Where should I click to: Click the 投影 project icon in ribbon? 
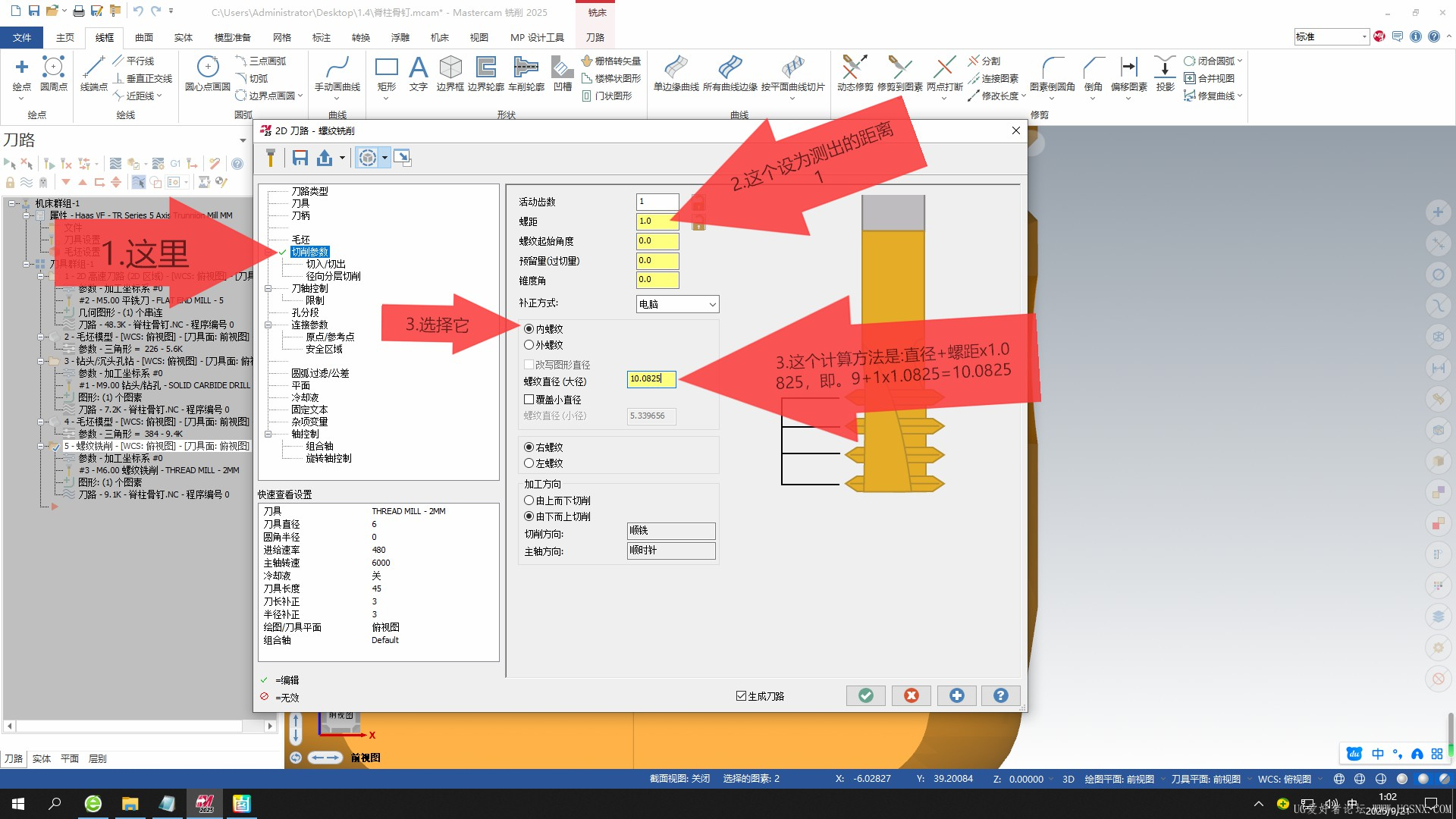[1165, 68]
